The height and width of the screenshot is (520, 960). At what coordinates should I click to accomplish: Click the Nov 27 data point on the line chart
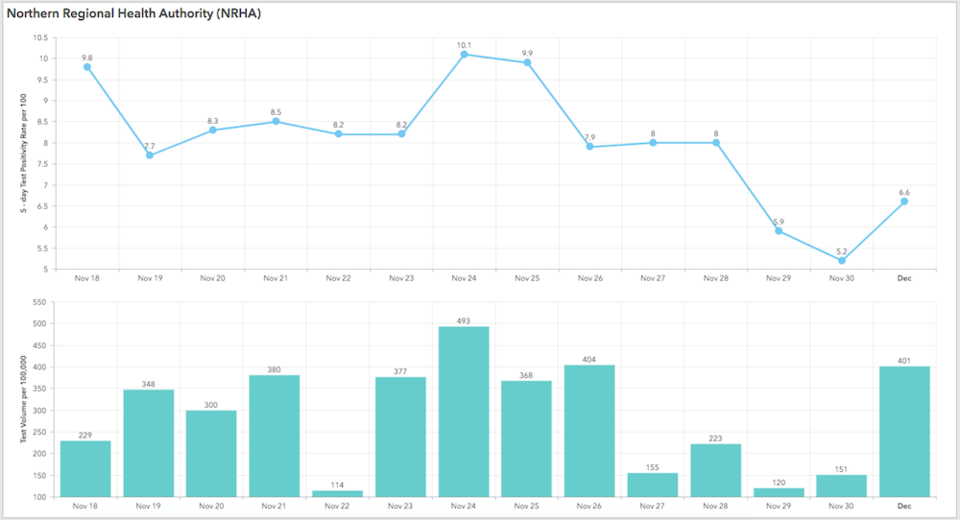653,143
